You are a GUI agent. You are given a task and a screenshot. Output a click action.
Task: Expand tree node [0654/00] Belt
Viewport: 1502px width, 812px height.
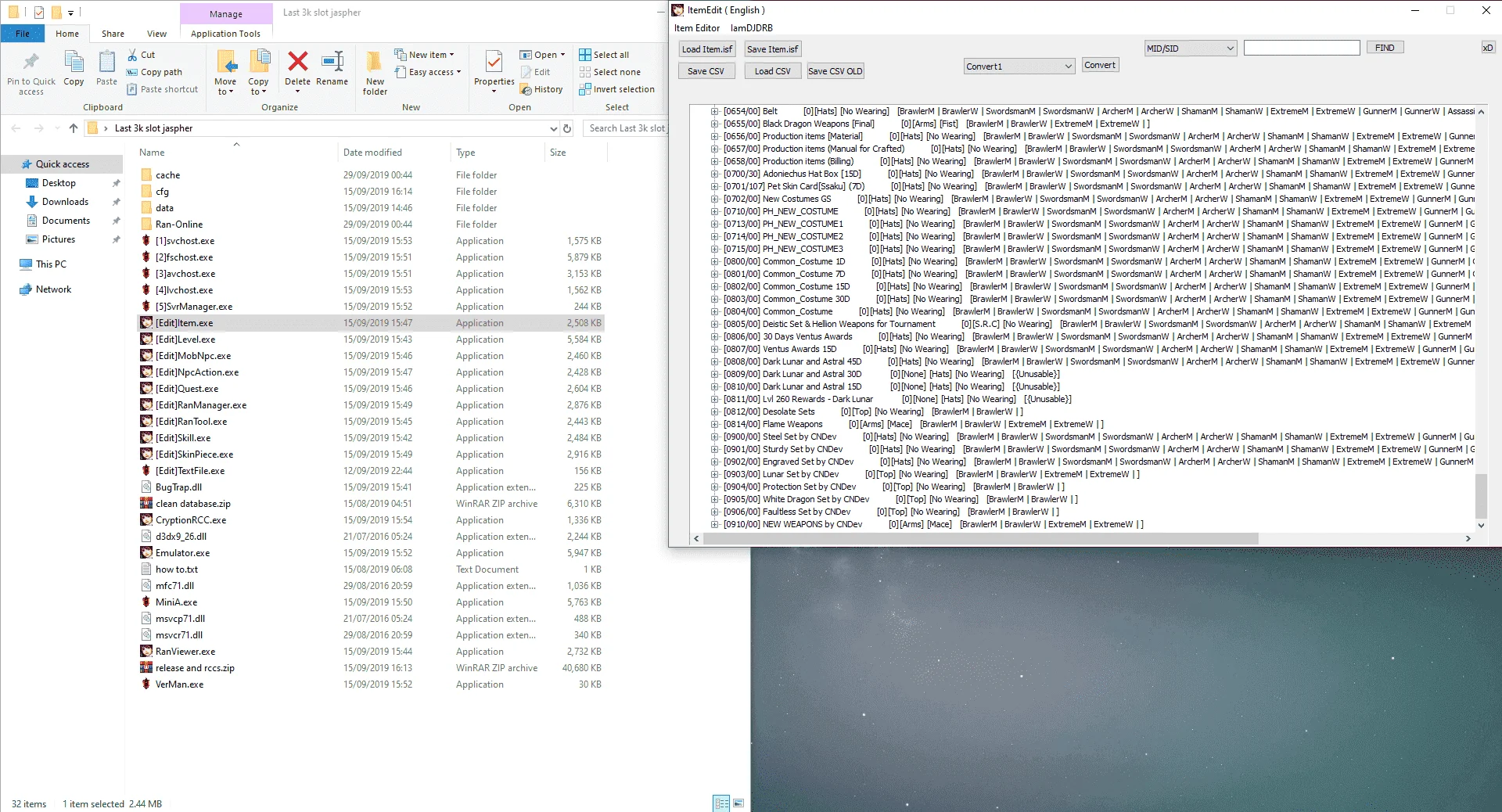tap(714, 111)
